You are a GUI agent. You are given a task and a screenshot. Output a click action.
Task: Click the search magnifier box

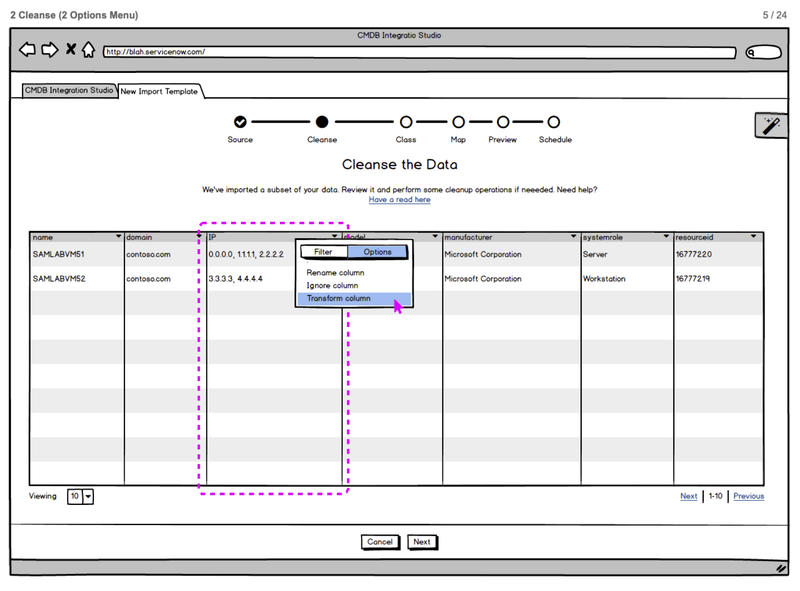pyautogui.click(x=763, y=52)
